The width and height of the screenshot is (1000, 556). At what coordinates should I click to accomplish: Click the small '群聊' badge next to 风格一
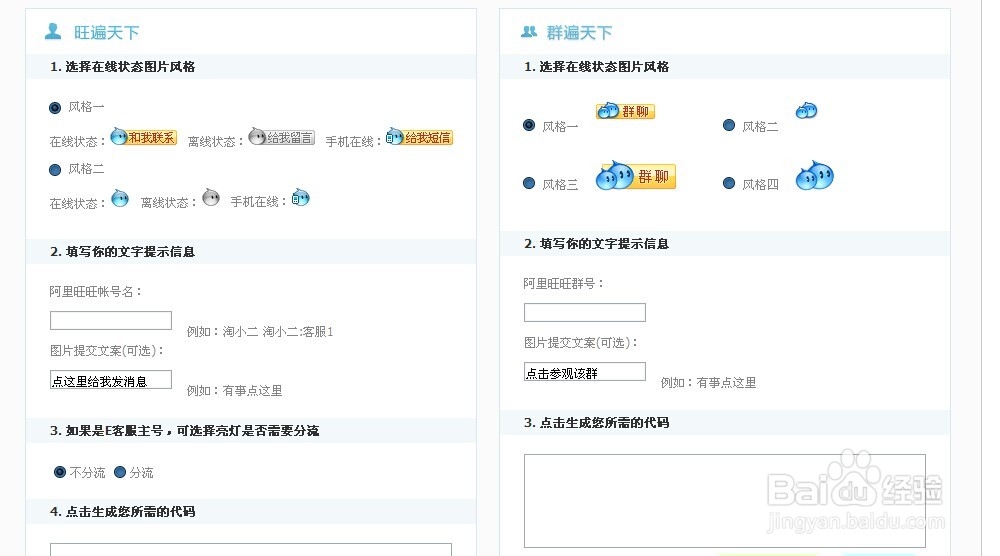click(x=626, y=110)
